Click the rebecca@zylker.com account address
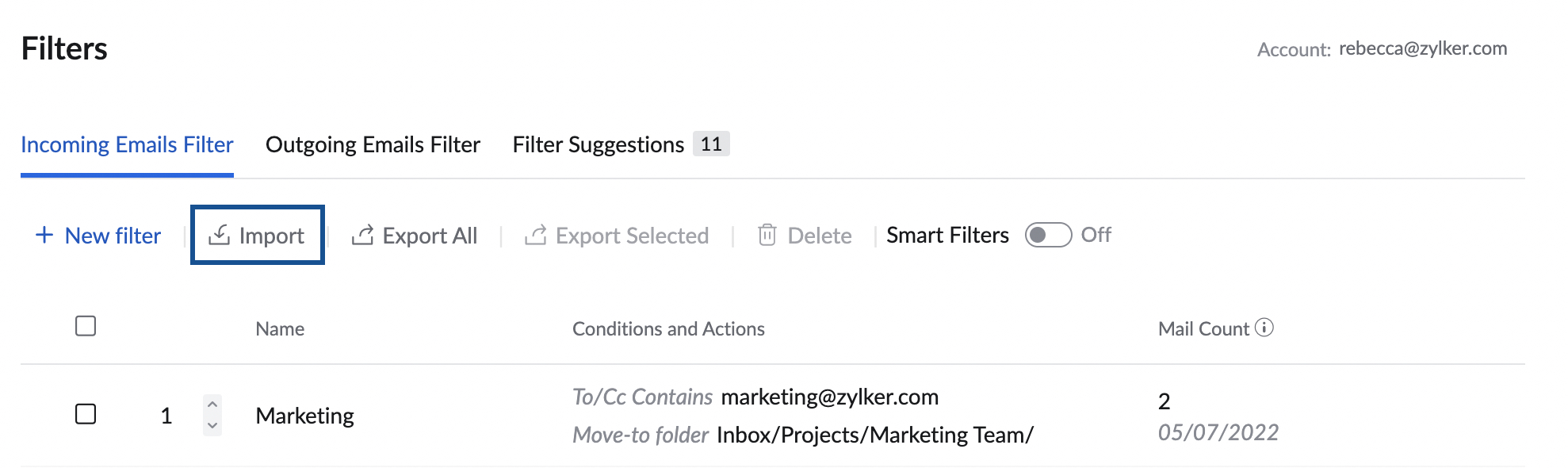The image size is (1568, 468). click(x=1423, y=48)
